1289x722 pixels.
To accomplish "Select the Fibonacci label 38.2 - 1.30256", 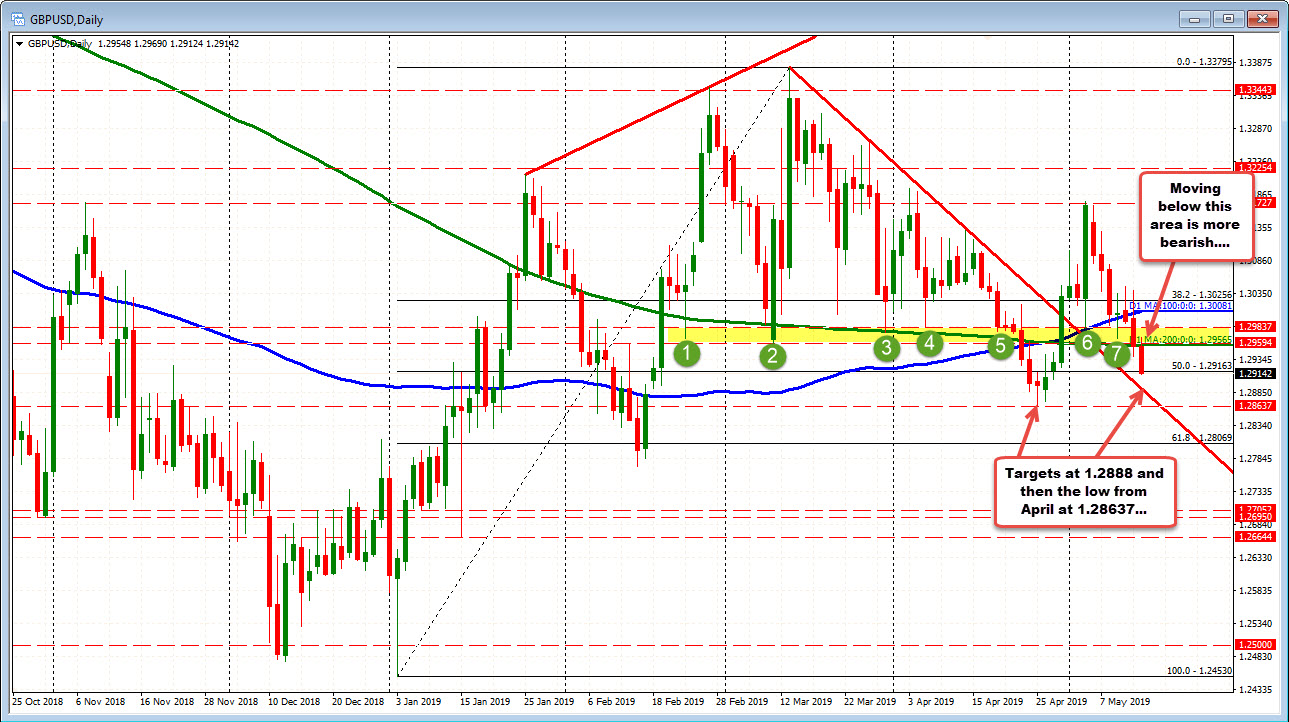I will coord(1201,294).
